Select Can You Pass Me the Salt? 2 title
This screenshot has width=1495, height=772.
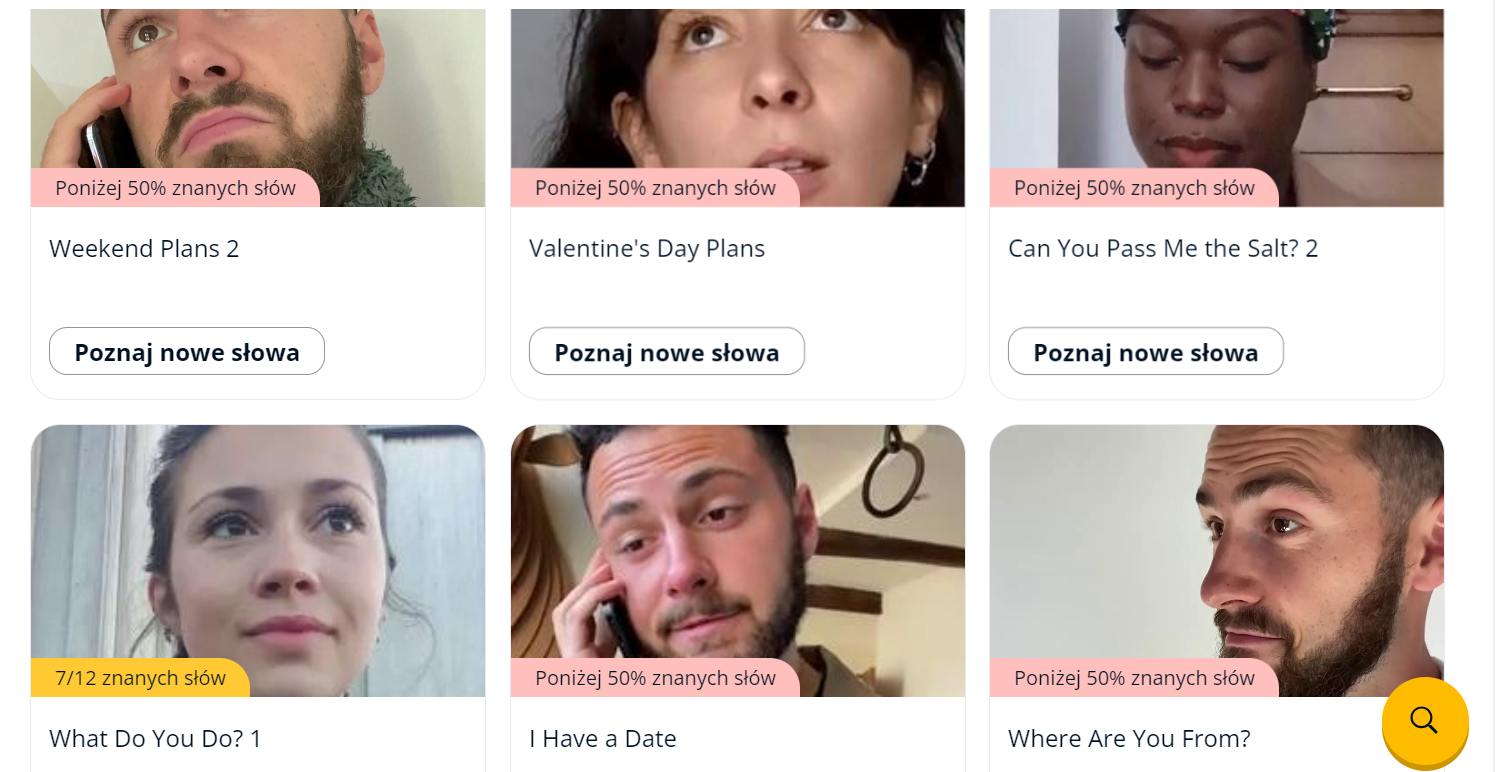[x=1162, y=248]
